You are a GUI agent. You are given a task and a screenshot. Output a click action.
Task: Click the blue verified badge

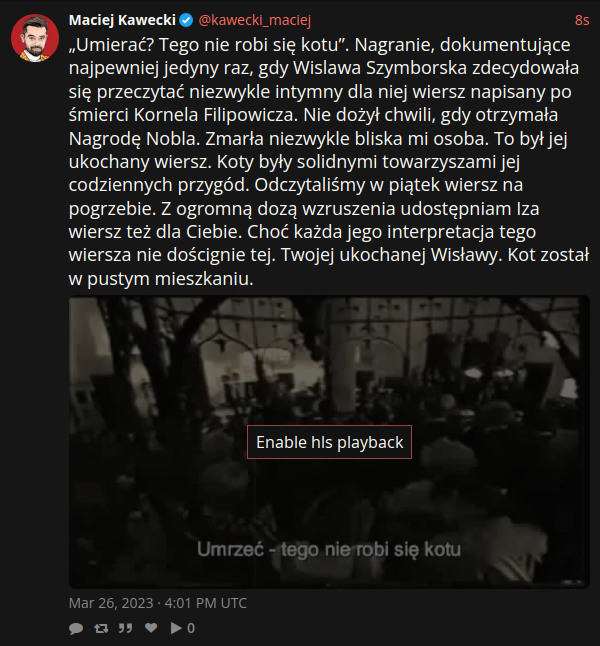pos(186,20)
